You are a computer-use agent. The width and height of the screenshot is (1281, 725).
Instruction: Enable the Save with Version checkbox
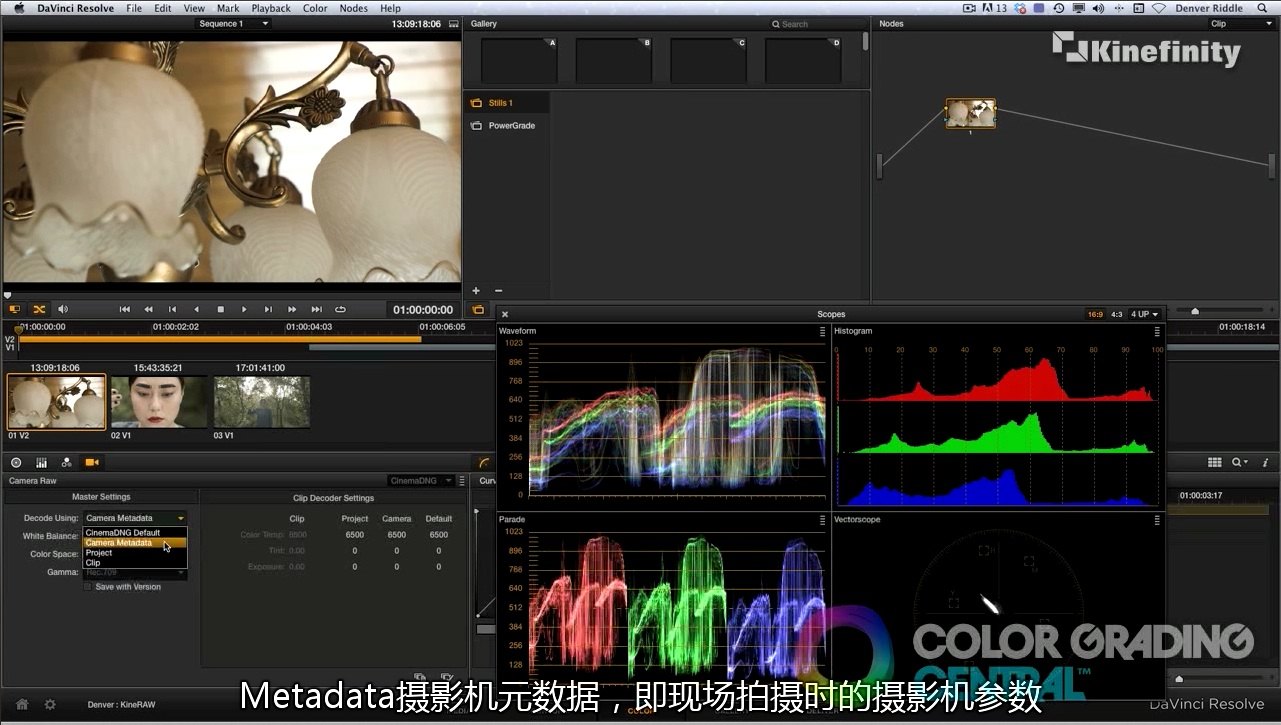click(88, 587)
